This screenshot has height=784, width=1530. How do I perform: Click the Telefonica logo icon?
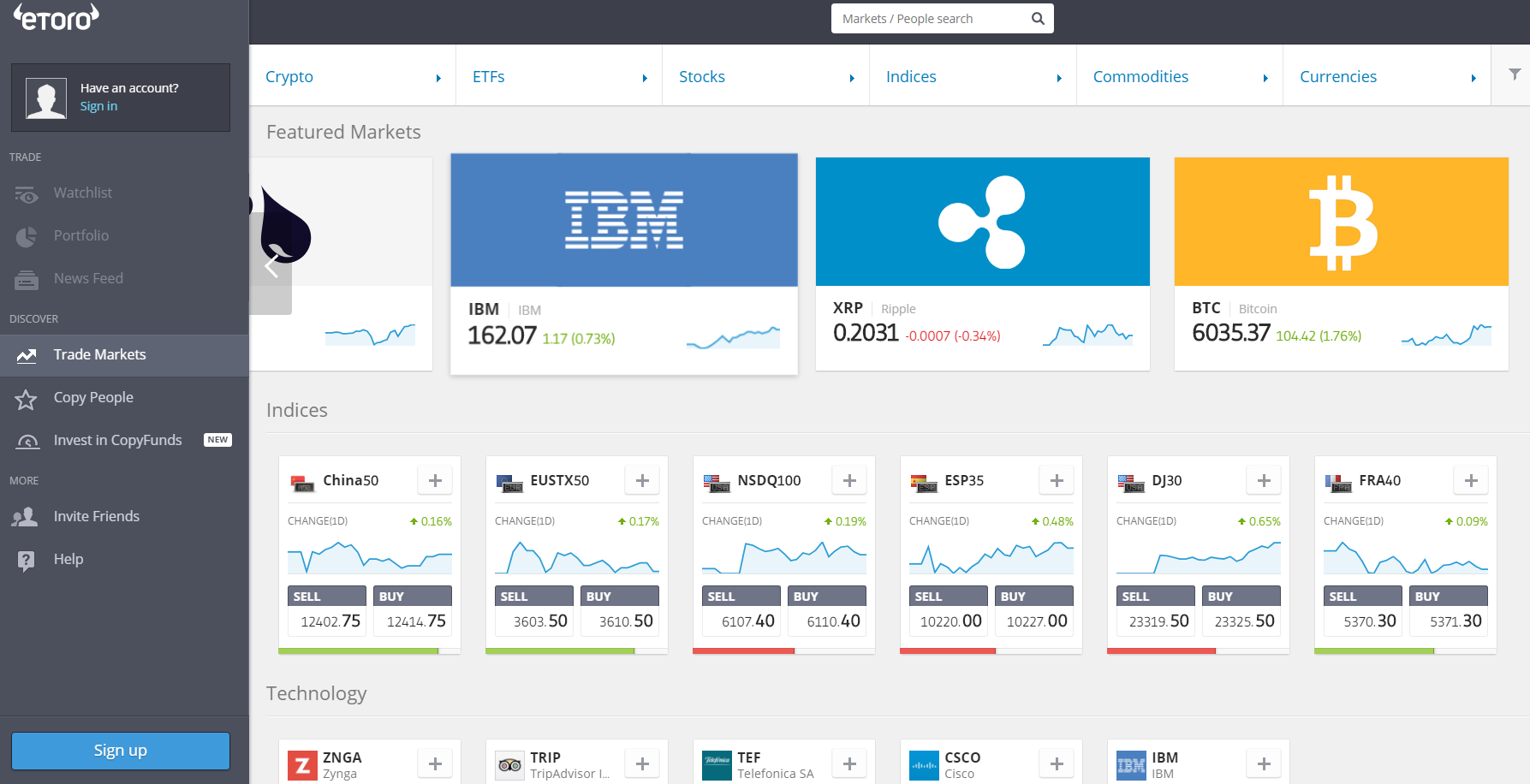pyautogui.click(x=717, y=765)
